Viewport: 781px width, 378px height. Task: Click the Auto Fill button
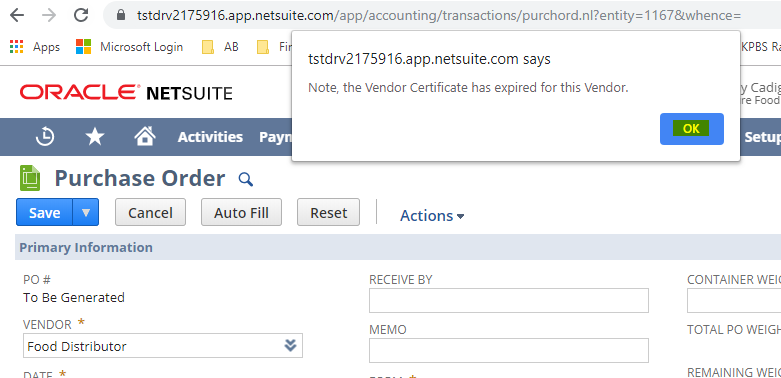pos(241,213)
